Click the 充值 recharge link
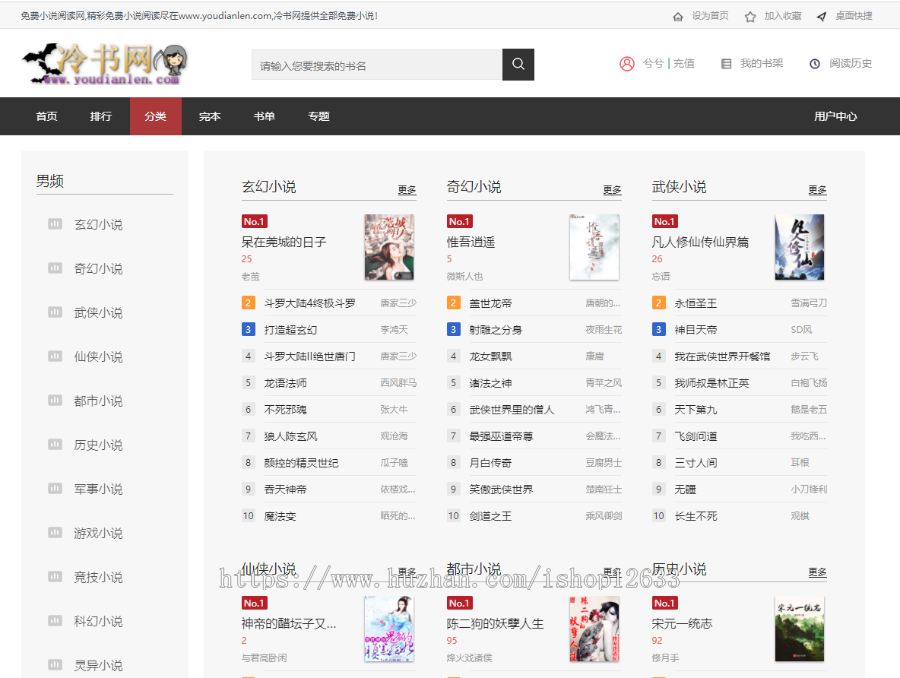This screenshot has height=678, width=900. [x=684, y=64]
